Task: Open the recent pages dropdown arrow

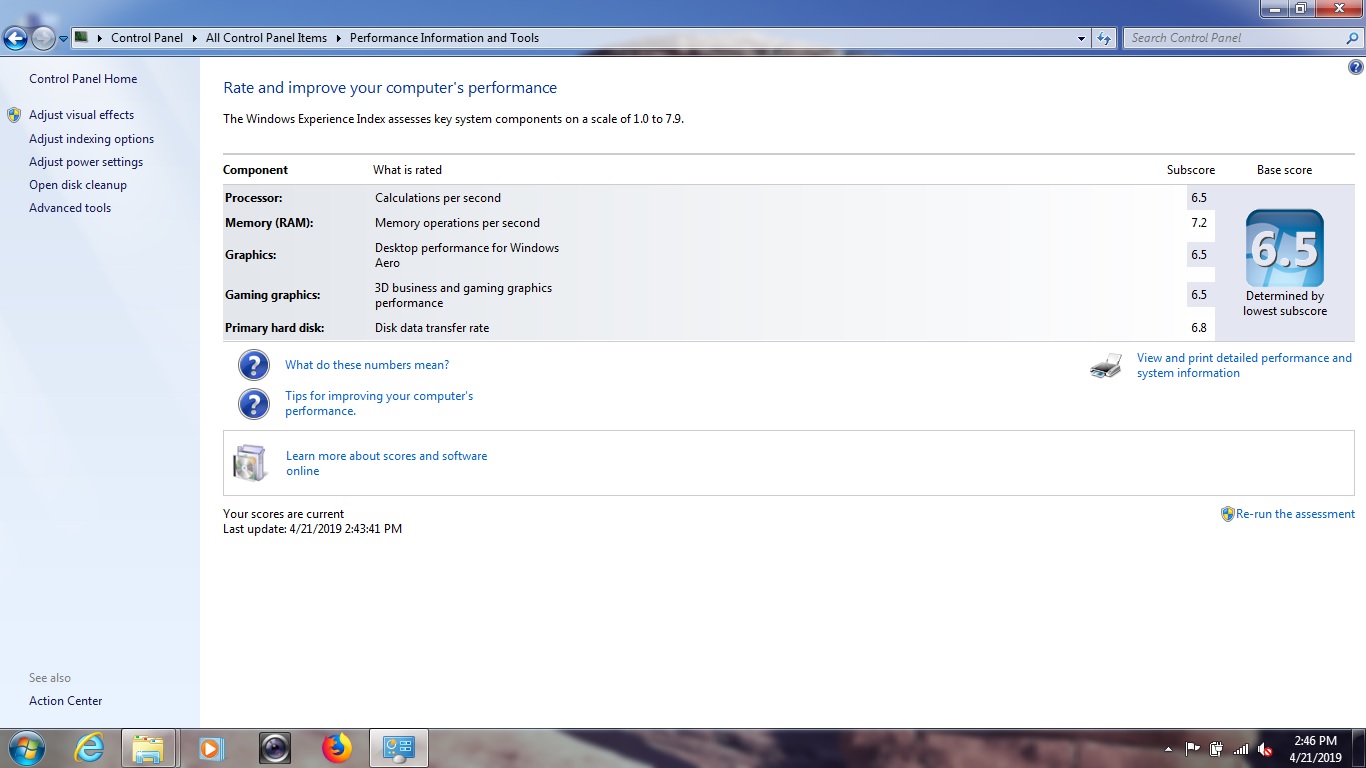Action: click(x=63, y=39)
